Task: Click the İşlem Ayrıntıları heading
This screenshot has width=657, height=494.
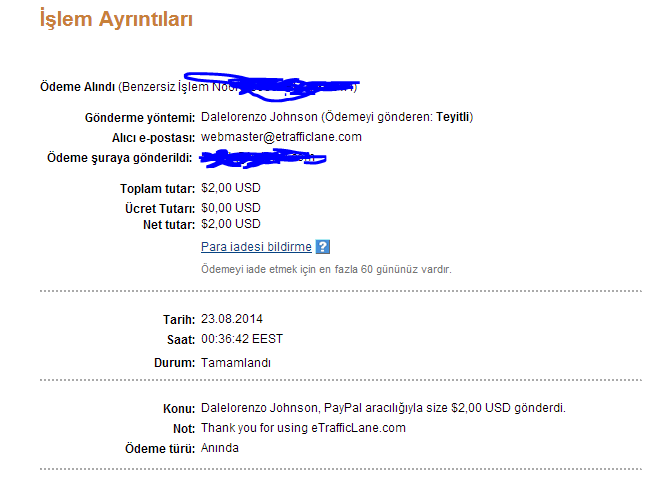Action: click(x=116, y=20)
